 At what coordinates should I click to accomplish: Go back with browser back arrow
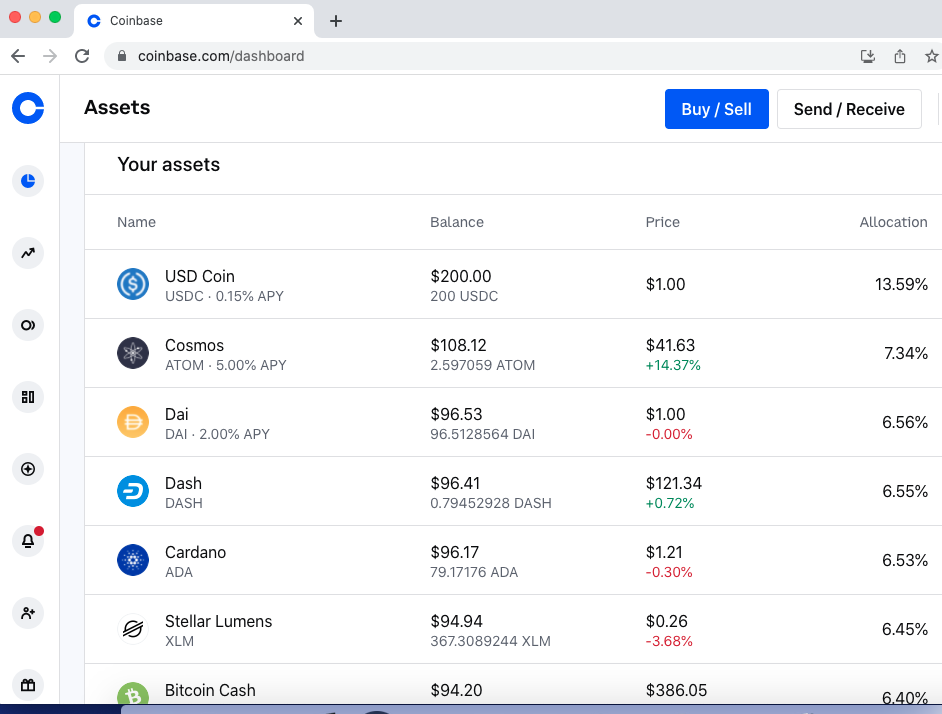(18, 56)
